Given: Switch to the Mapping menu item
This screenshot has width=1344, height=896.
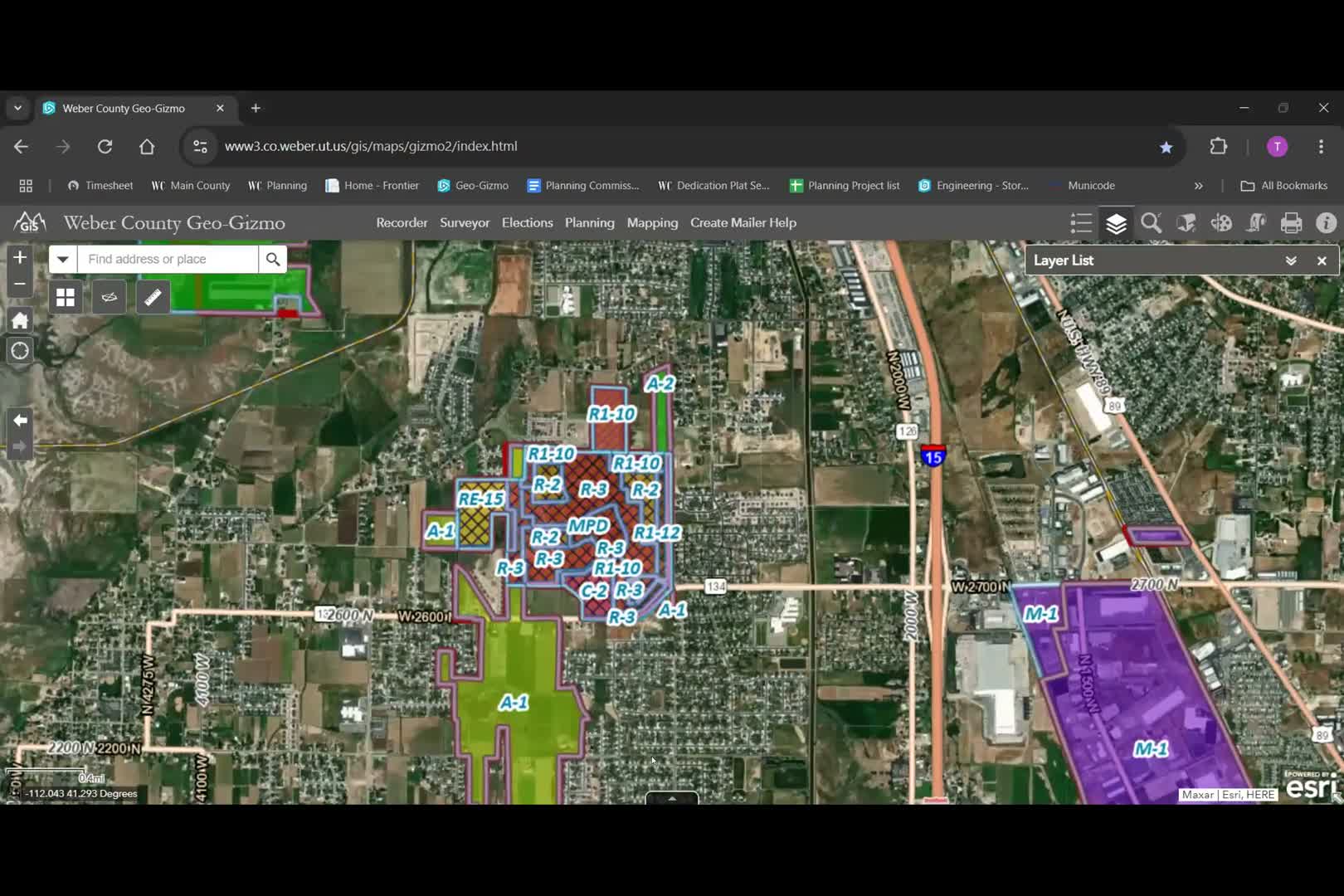Looking at the screenshot, I should click(x=651, y=222).
